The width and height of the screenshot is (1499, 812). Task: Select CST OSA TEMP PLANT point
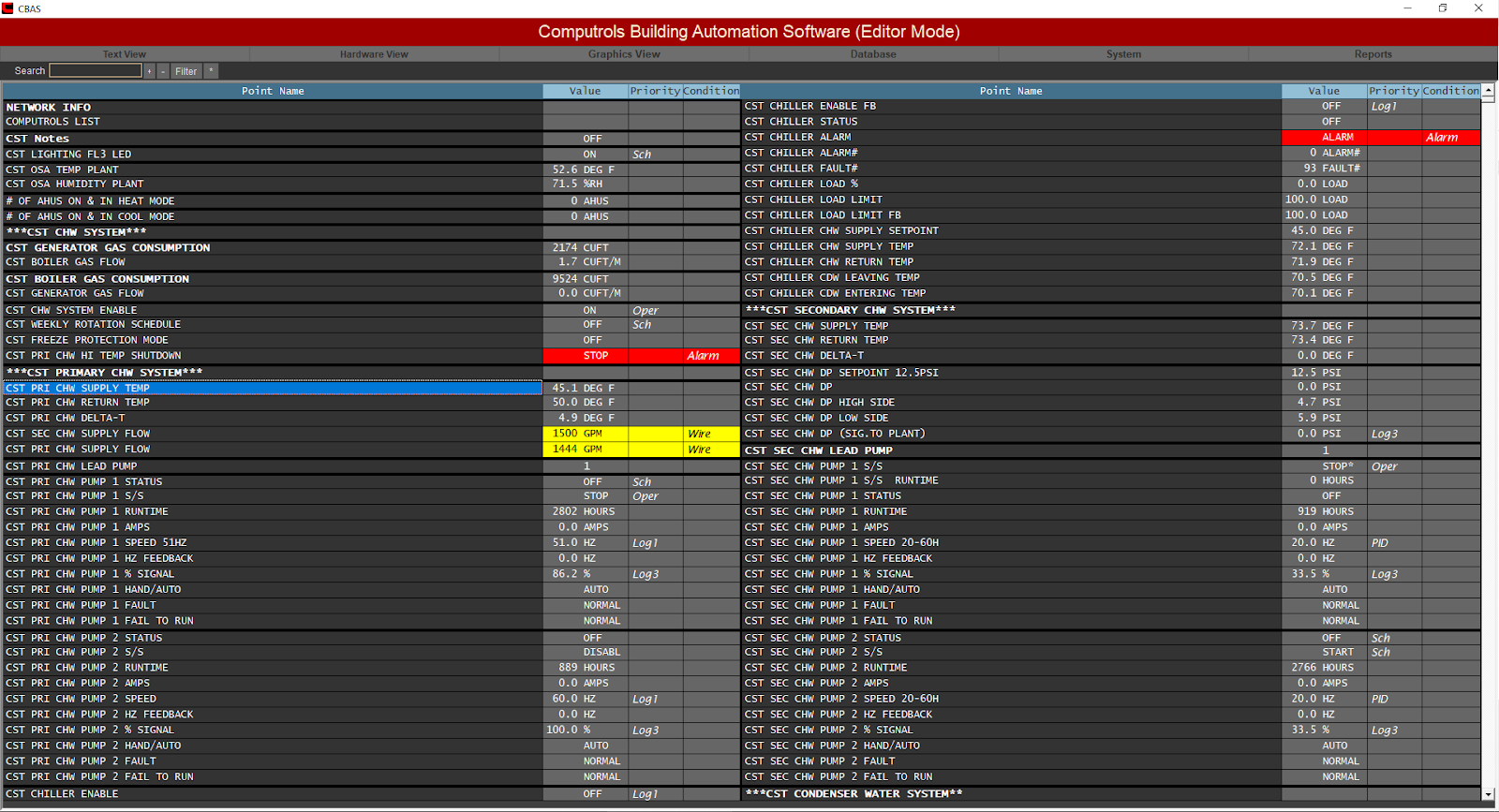click(273, 170)
